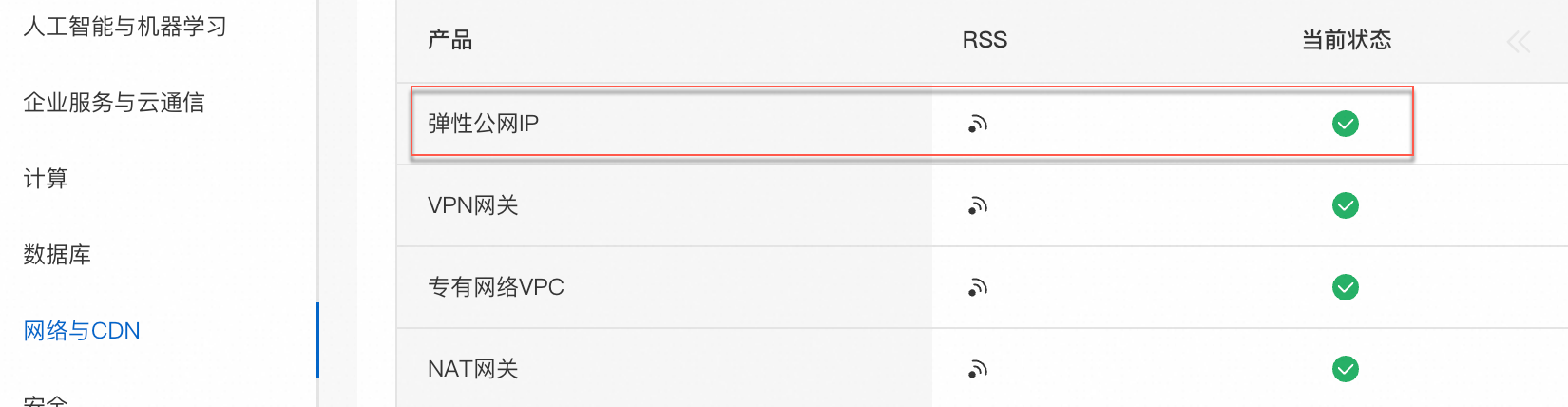1568x407 pixels.
Task: Click green status check for 专有网络VPC
Action: click(x=1345, y=287)
